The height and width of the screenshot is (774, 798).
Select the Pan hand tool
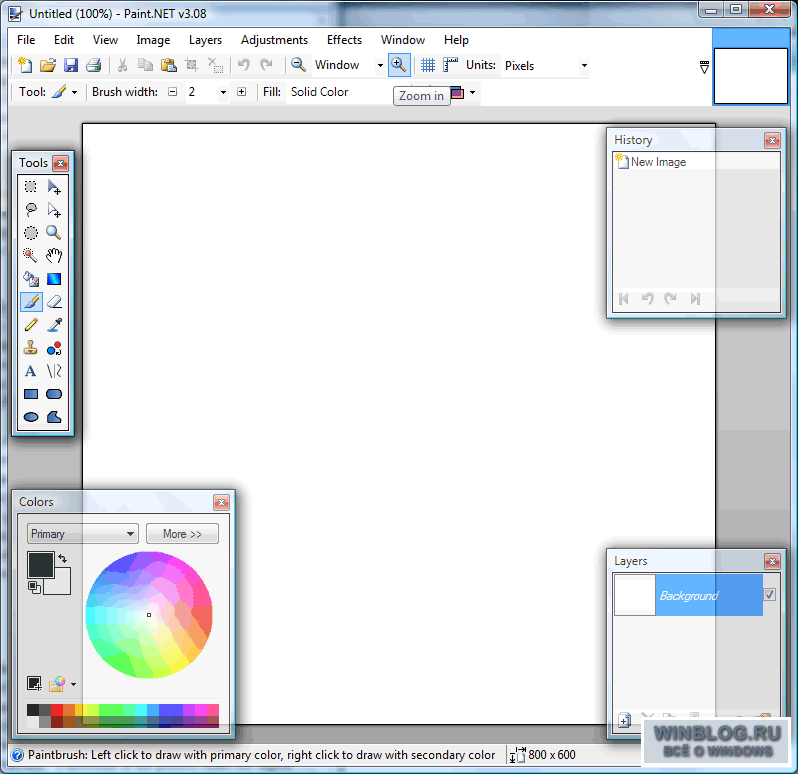(54, 255)
